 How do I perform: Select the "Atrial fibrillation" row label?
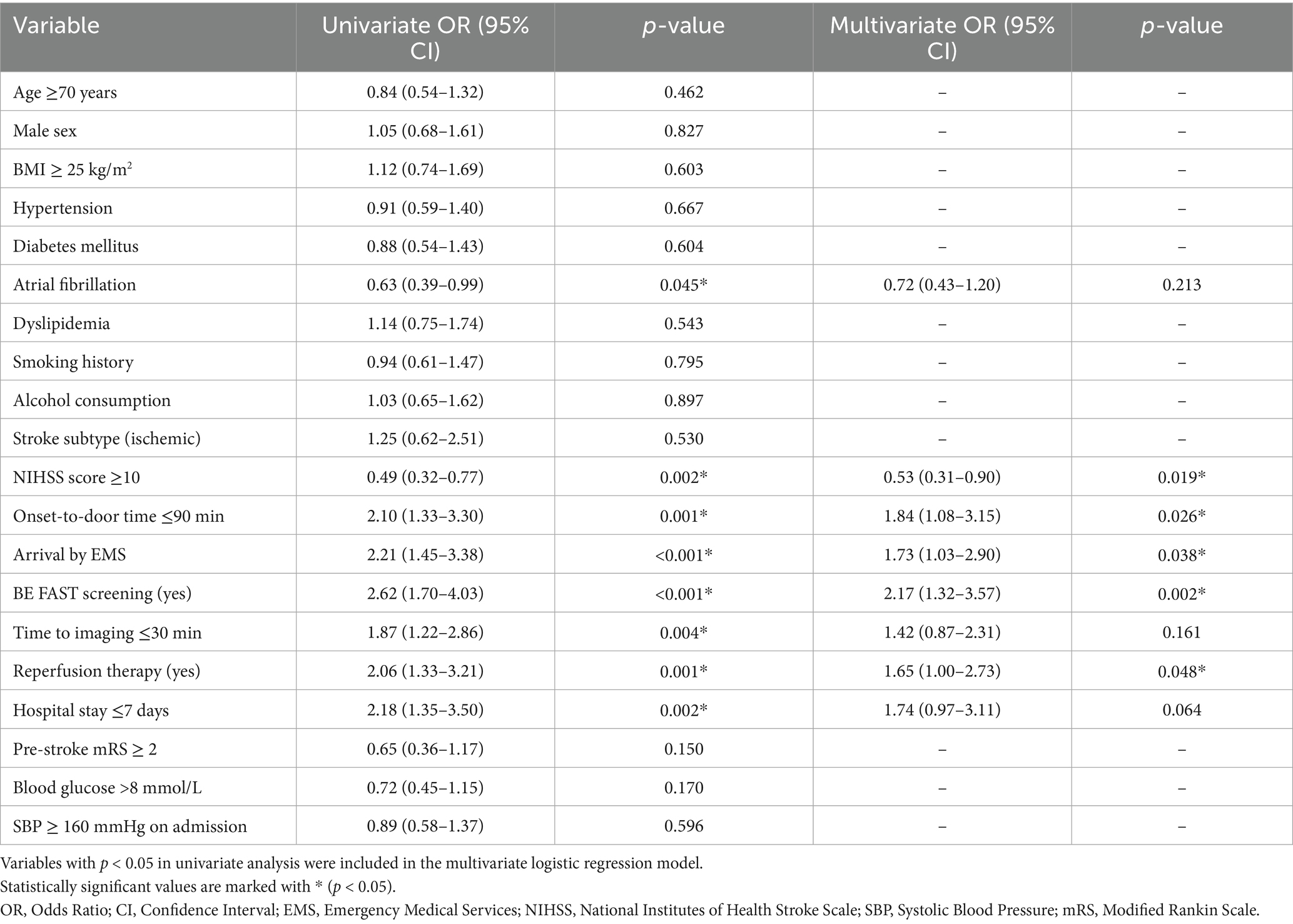74,285
